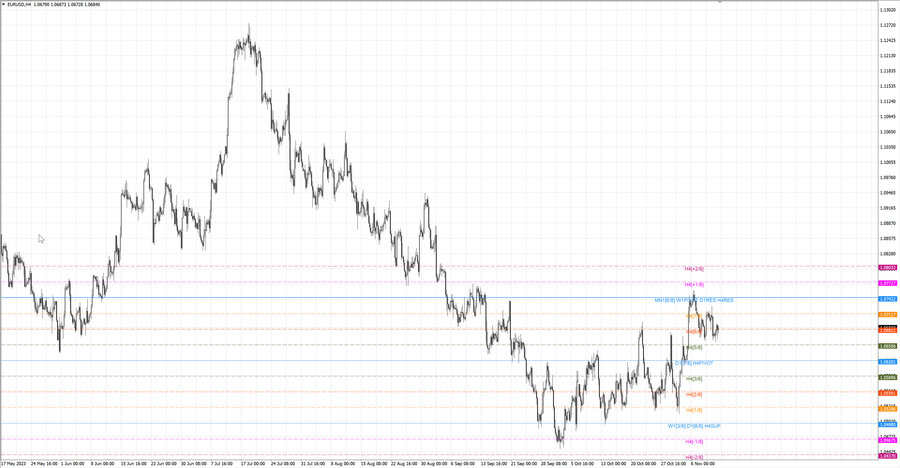Select the H4[2/8] level label
This screenshot has width=900, height=468.
click(694, 394)
